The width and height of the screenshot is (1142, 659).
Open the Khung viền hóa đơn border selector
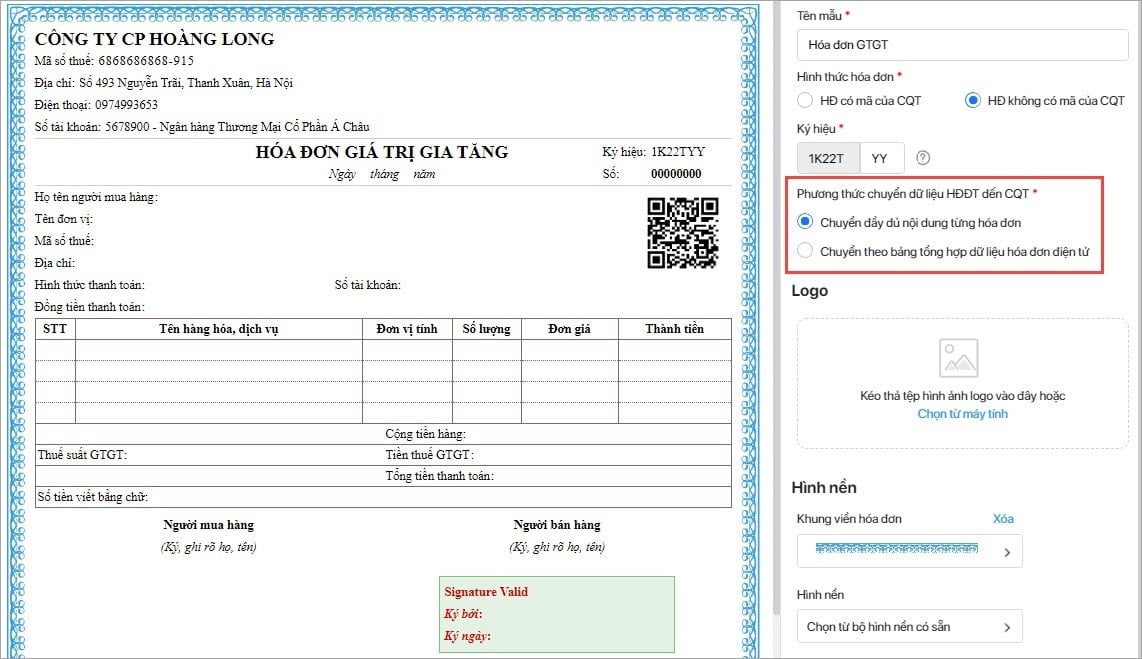(x=910, y=551)
